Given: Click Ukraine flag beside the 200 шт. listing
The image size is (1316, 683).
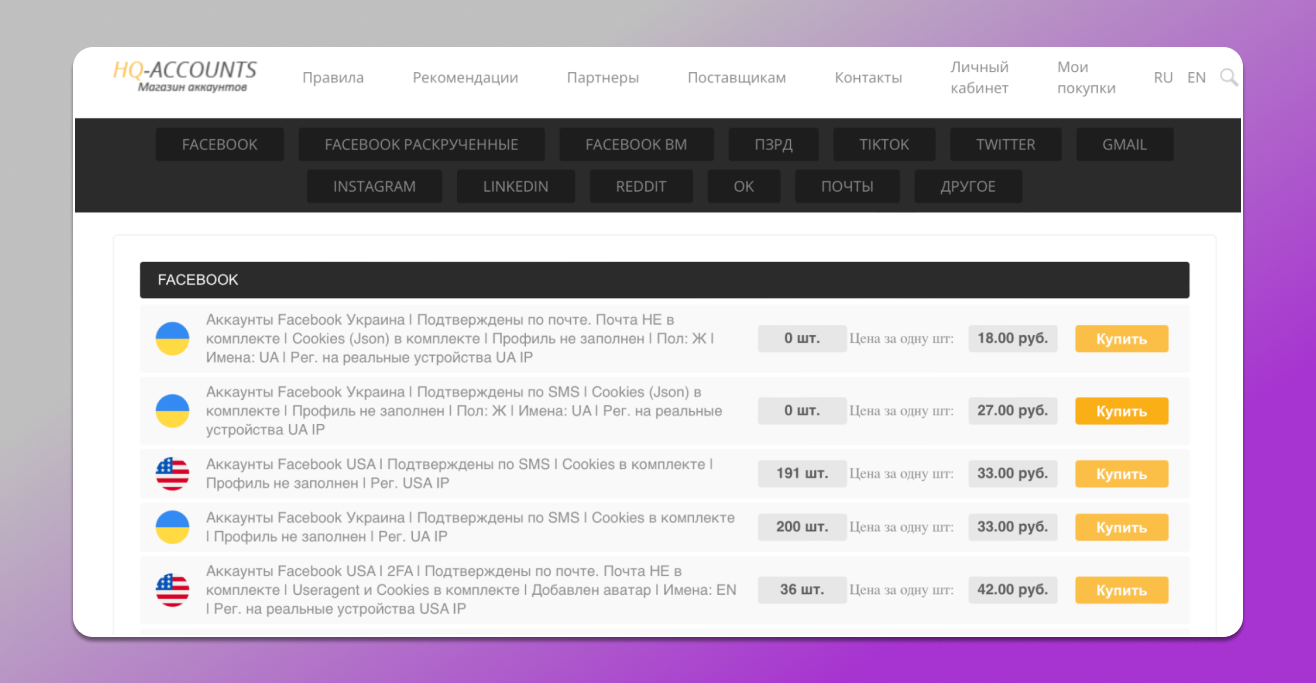Looking at the screenshot, I should coord(172,527).
